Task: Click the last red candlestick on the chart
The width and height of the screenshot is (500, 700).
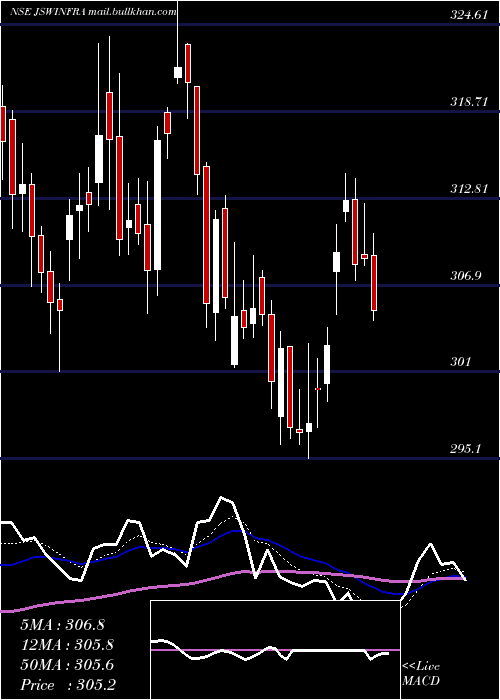Action: pos(374,283)
